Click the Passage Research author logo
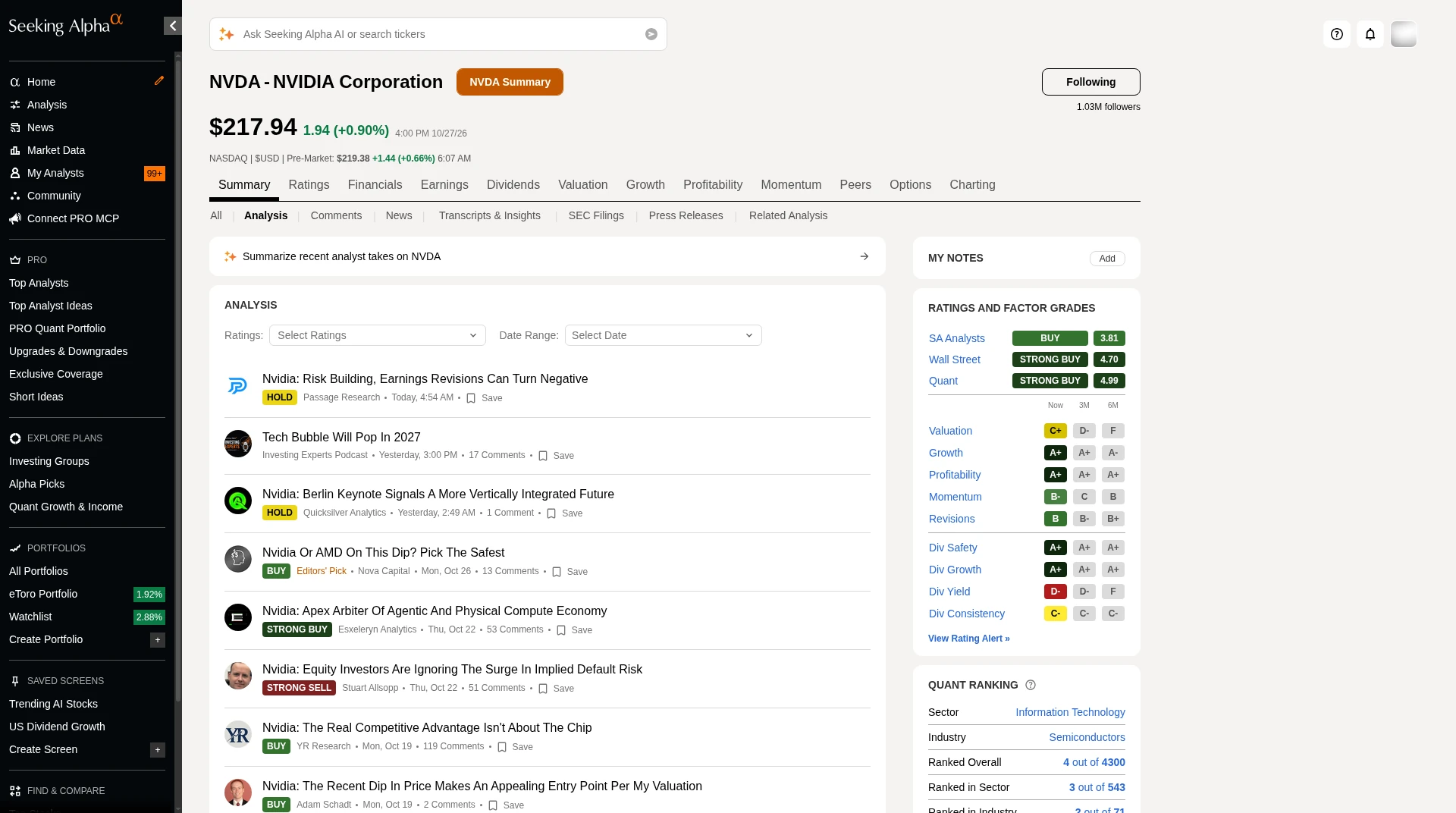The height and width of the screenshot is (813, 1456). click(x=238, y=386)
